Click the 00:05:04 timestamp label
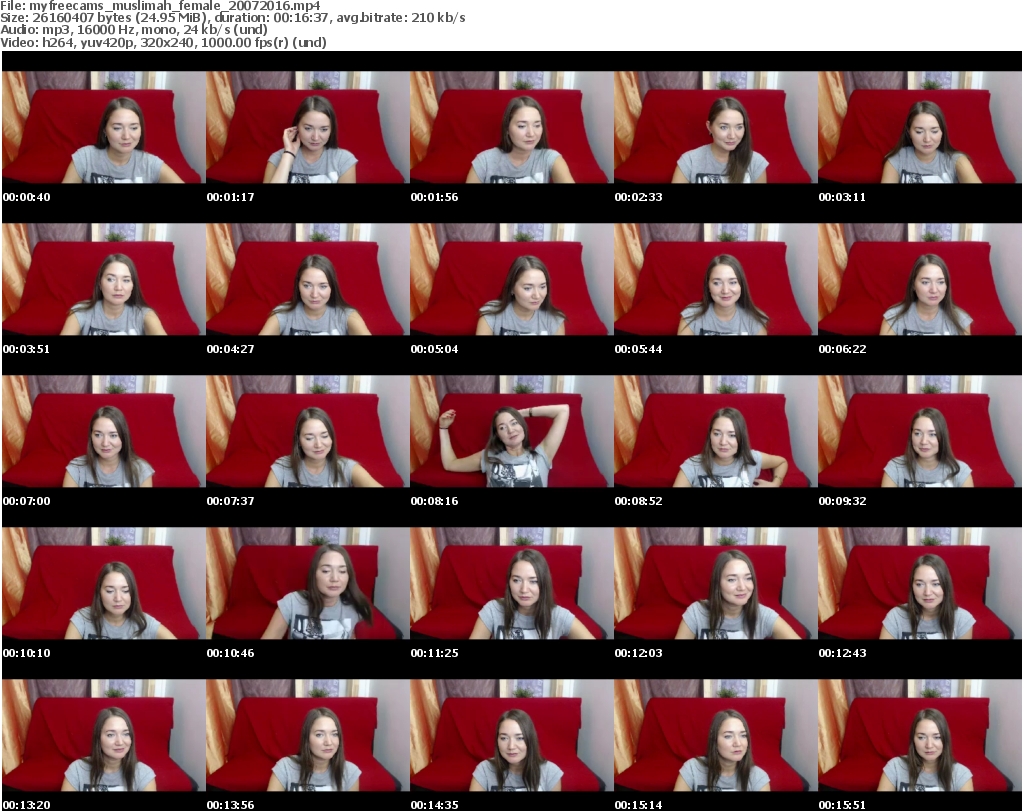 click(x=434, y=349)
